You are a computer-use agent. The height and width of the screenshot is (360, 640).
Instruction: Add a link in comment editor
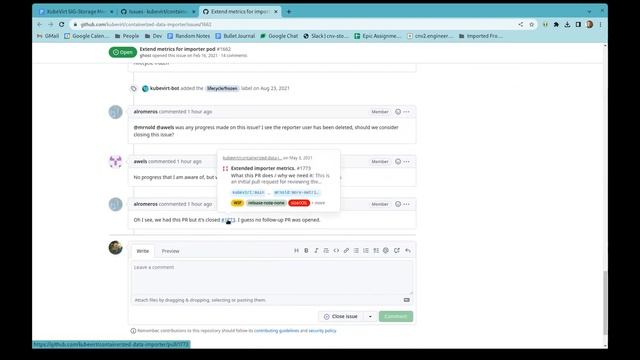346,251
